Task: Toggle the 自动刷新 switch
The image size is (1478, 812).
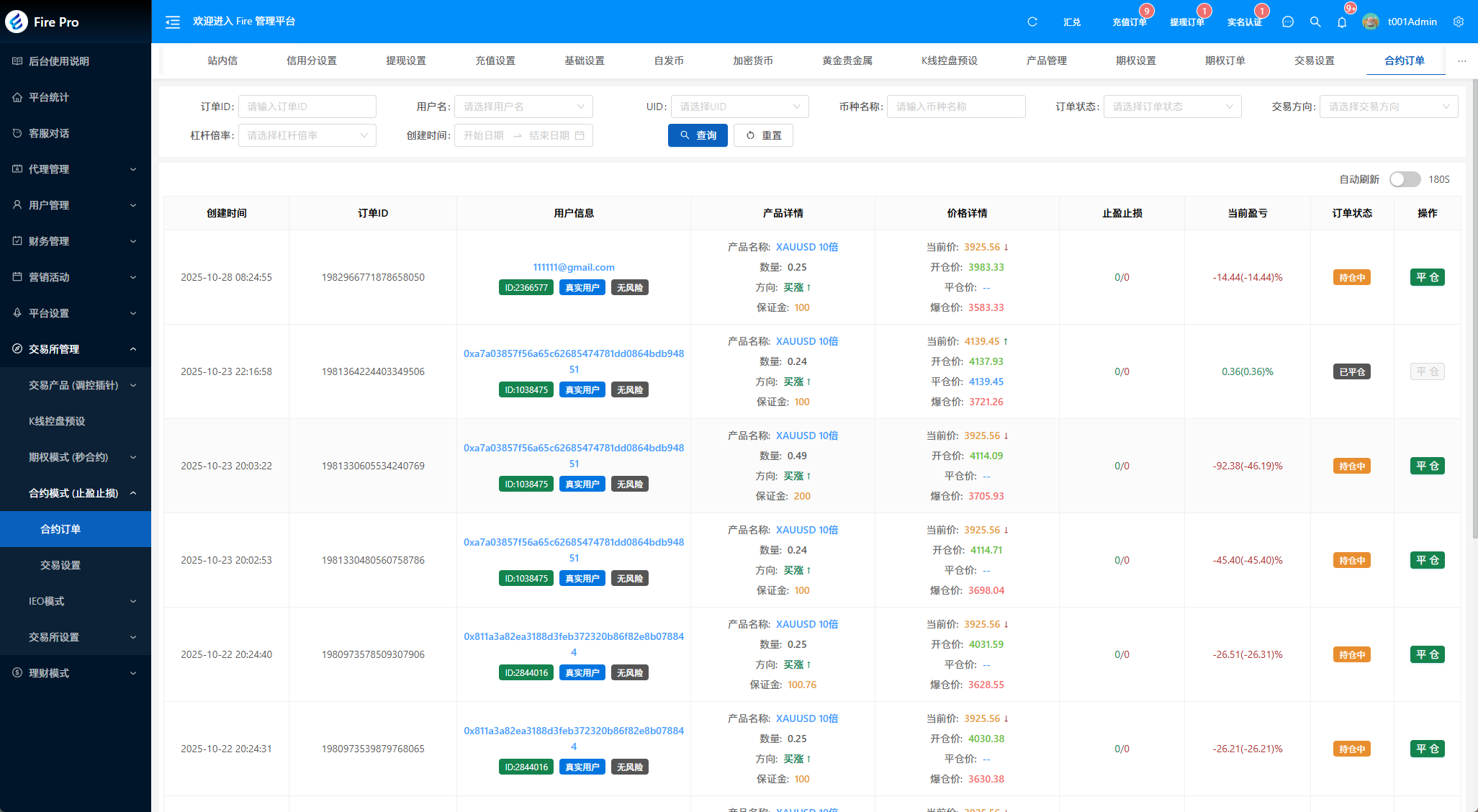Action: click(x=1405, y=179)
